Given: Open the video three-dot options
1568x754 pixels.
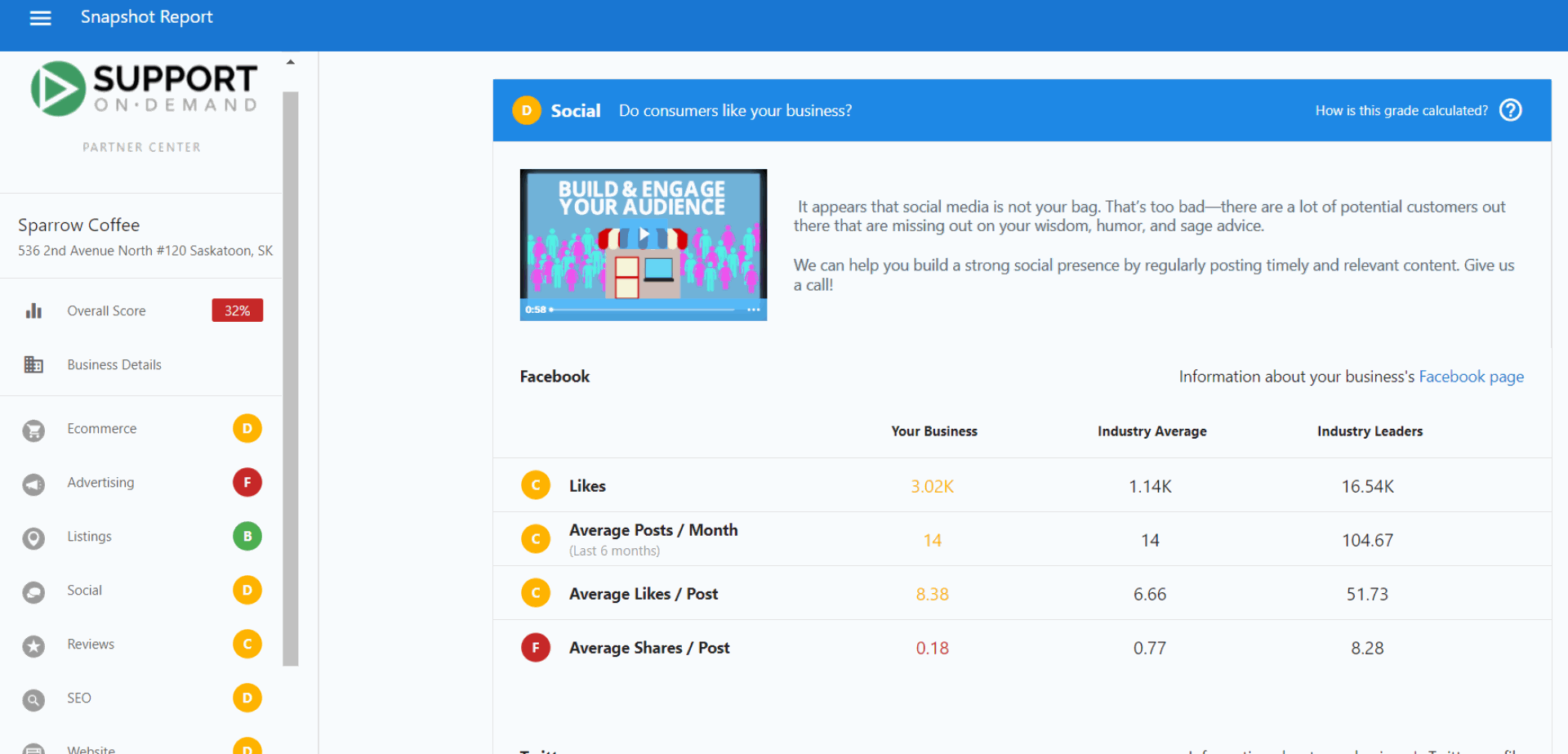Looking at the screenshot, I should (x=753, y=310).
